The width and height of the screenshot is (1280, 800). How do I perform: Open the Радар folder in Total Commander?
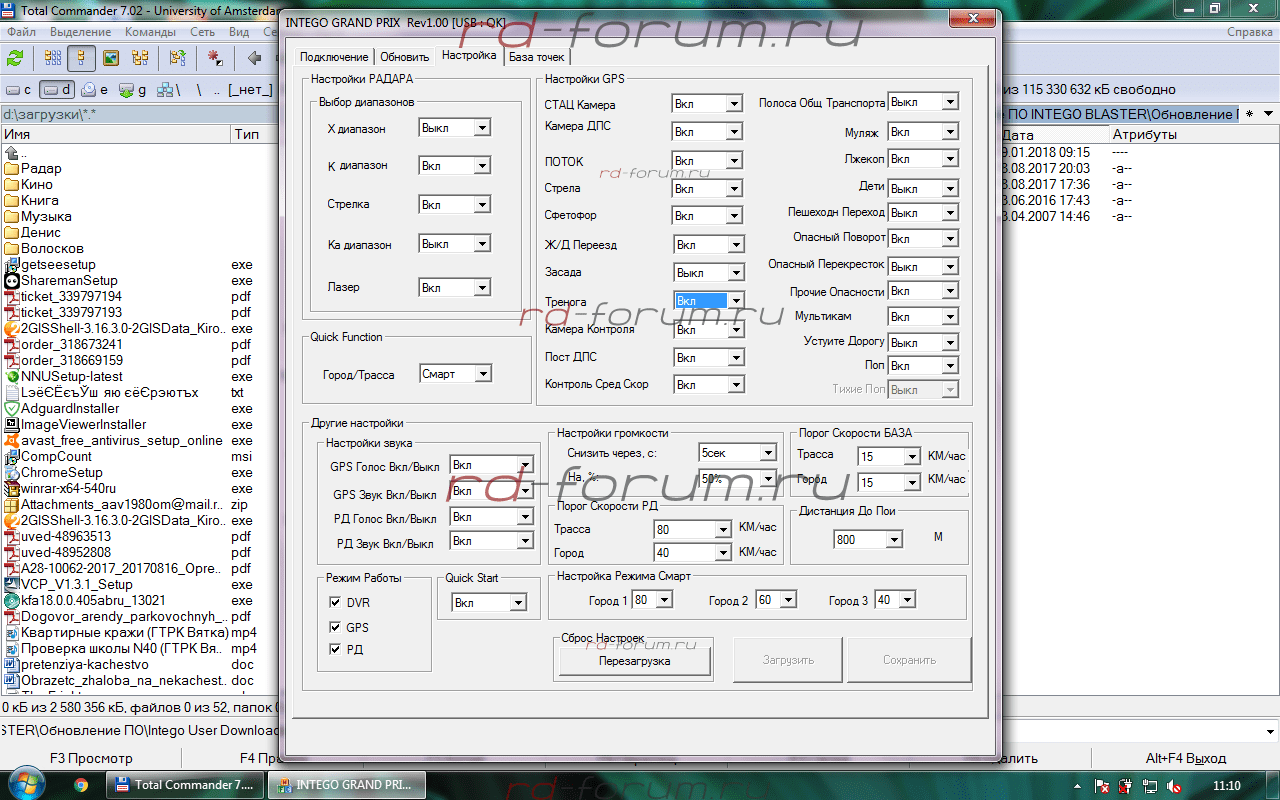(x=41, y=168)
